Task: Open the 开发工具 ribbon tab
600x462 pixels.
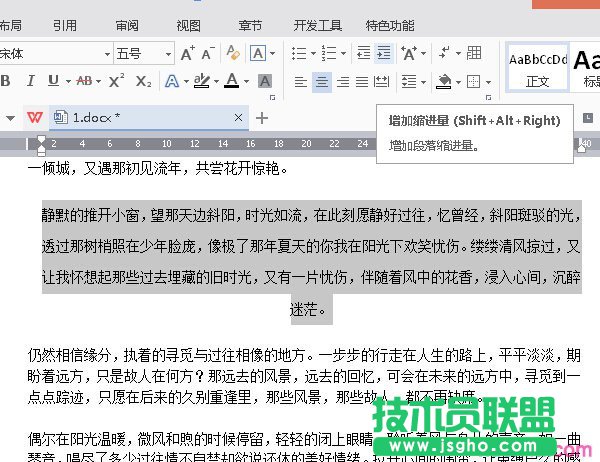Action: pos(318,26)
